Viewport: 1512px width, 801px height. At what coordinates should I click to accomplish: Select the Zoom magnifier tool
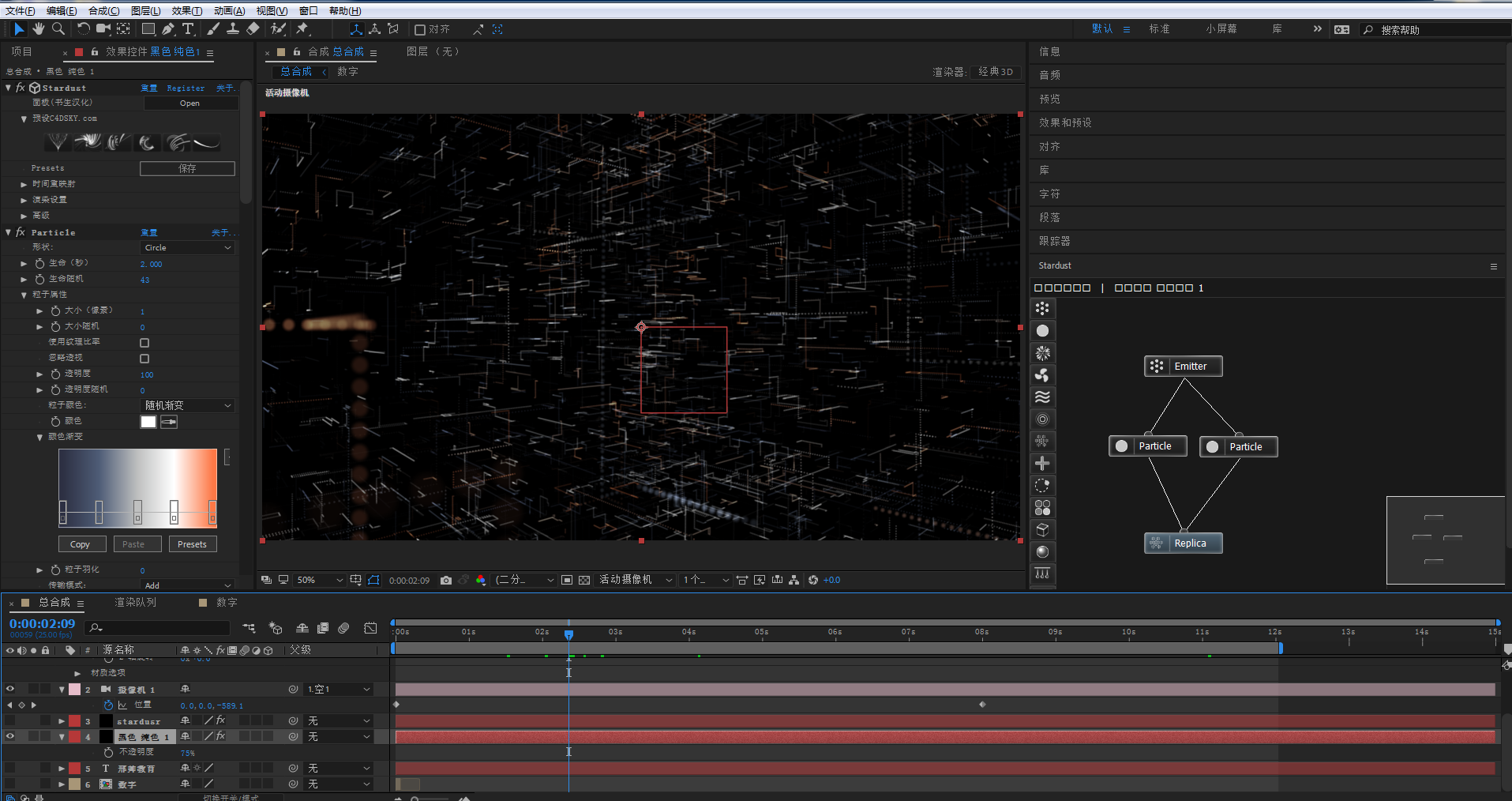click(x=58, y=29)
